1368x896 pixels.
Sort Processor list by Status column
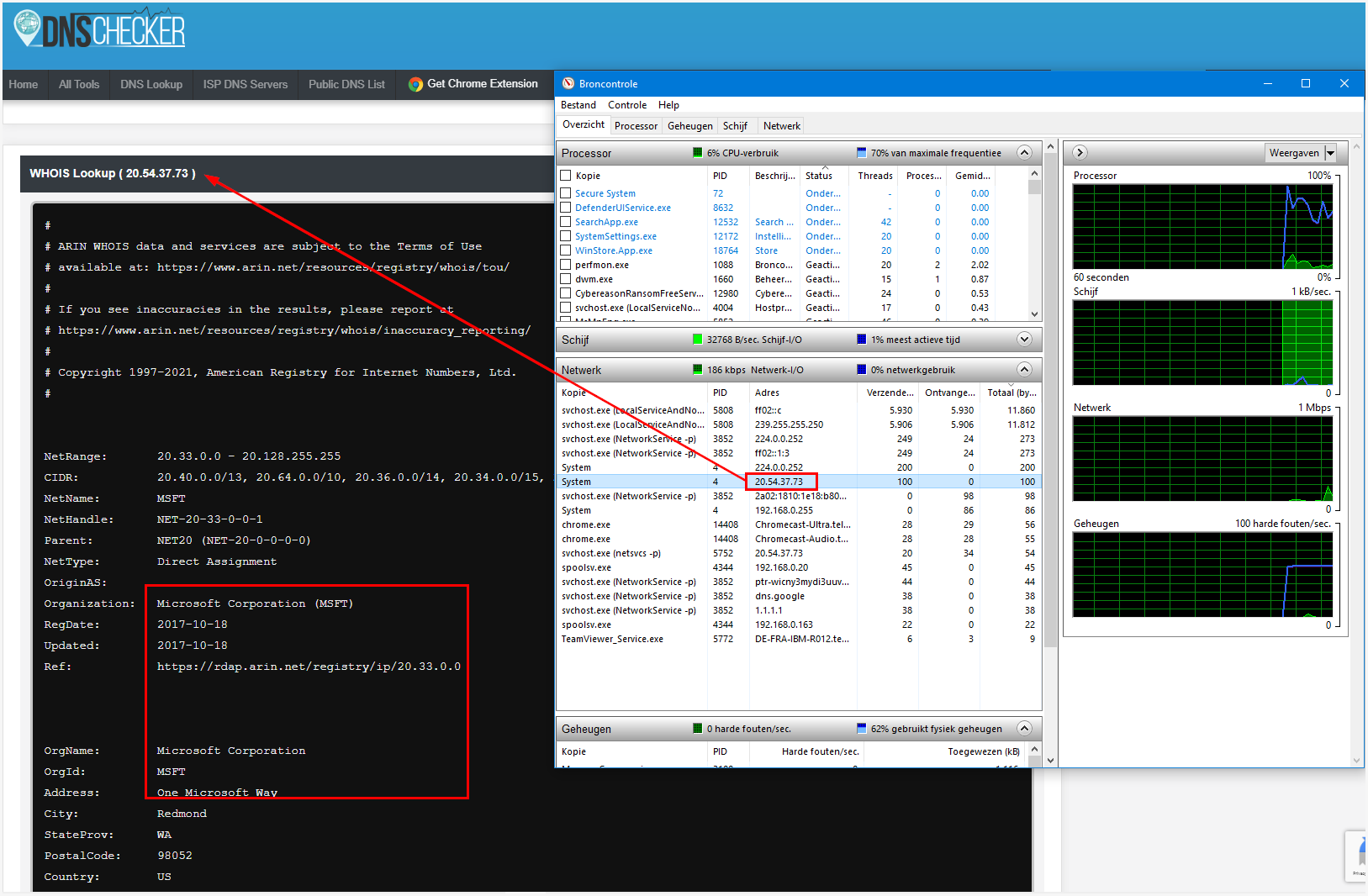pyautogui.click(x=825, y=176)
